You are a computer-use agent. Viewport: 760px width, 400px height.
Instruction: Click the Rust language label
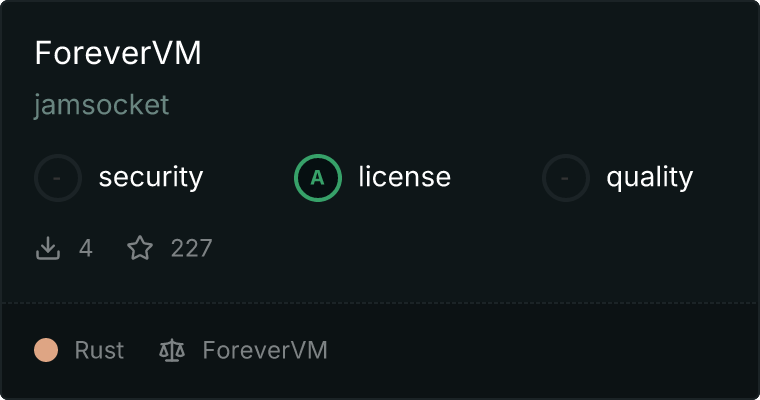[x=99, y=350]
